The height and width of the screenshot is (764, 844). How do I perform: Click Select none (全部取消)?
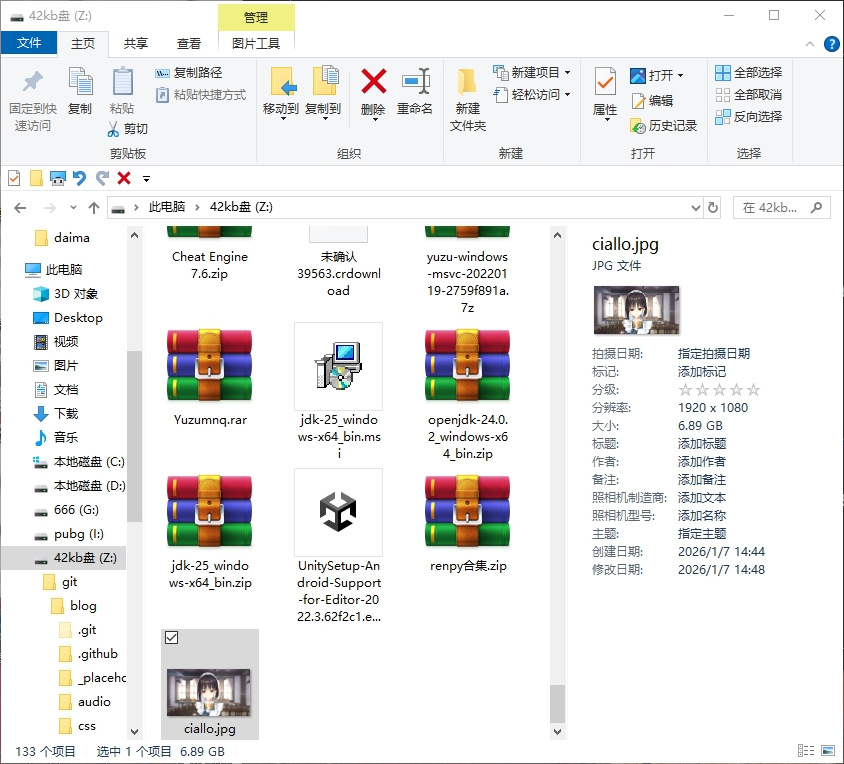click(749, 95)
